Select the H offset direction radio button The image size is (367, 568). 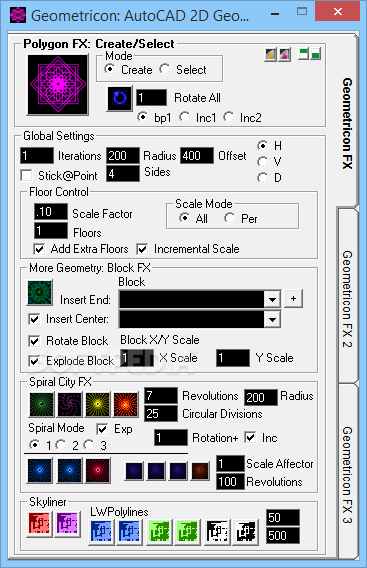click(262, 146)
